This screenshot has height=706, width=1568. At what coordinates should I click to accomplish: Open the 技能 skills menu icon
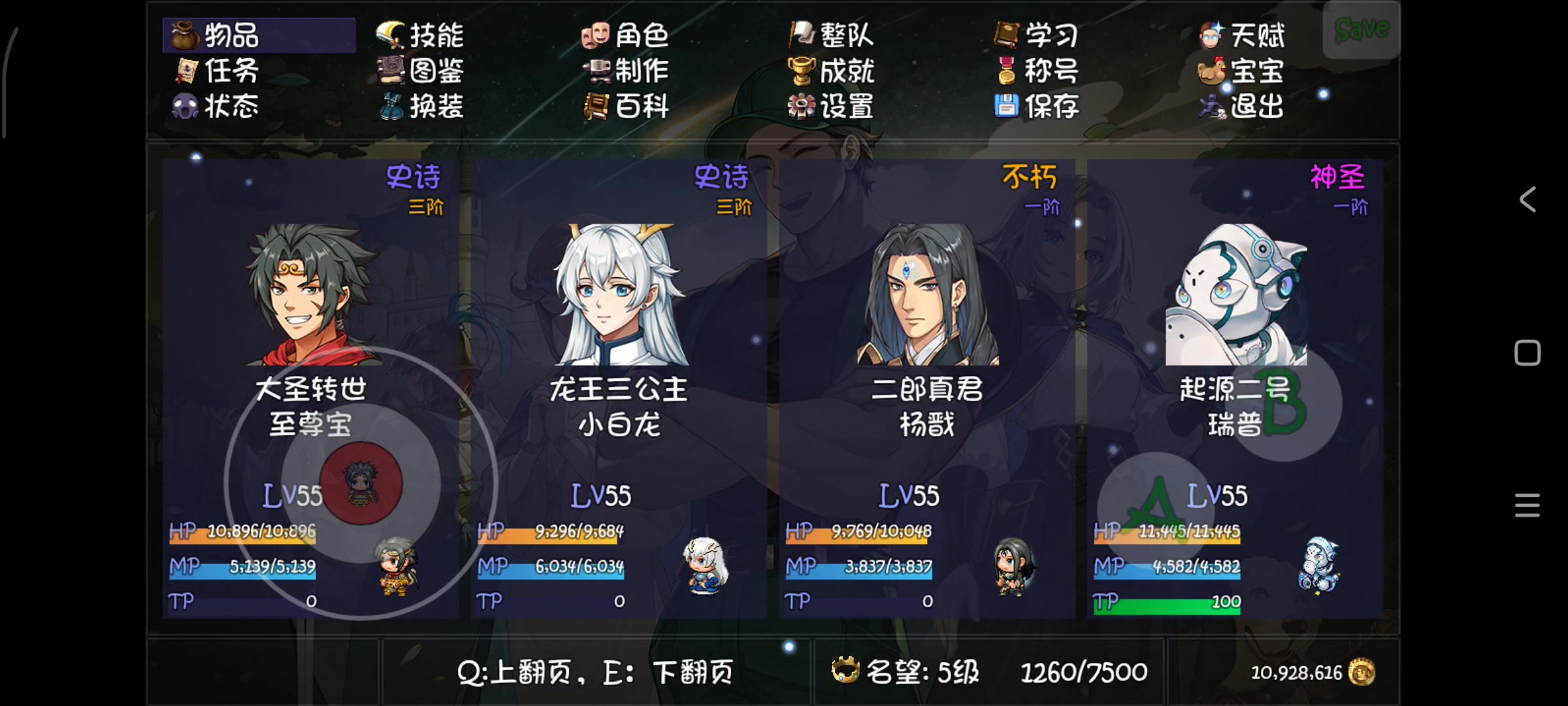coord(391,35)
